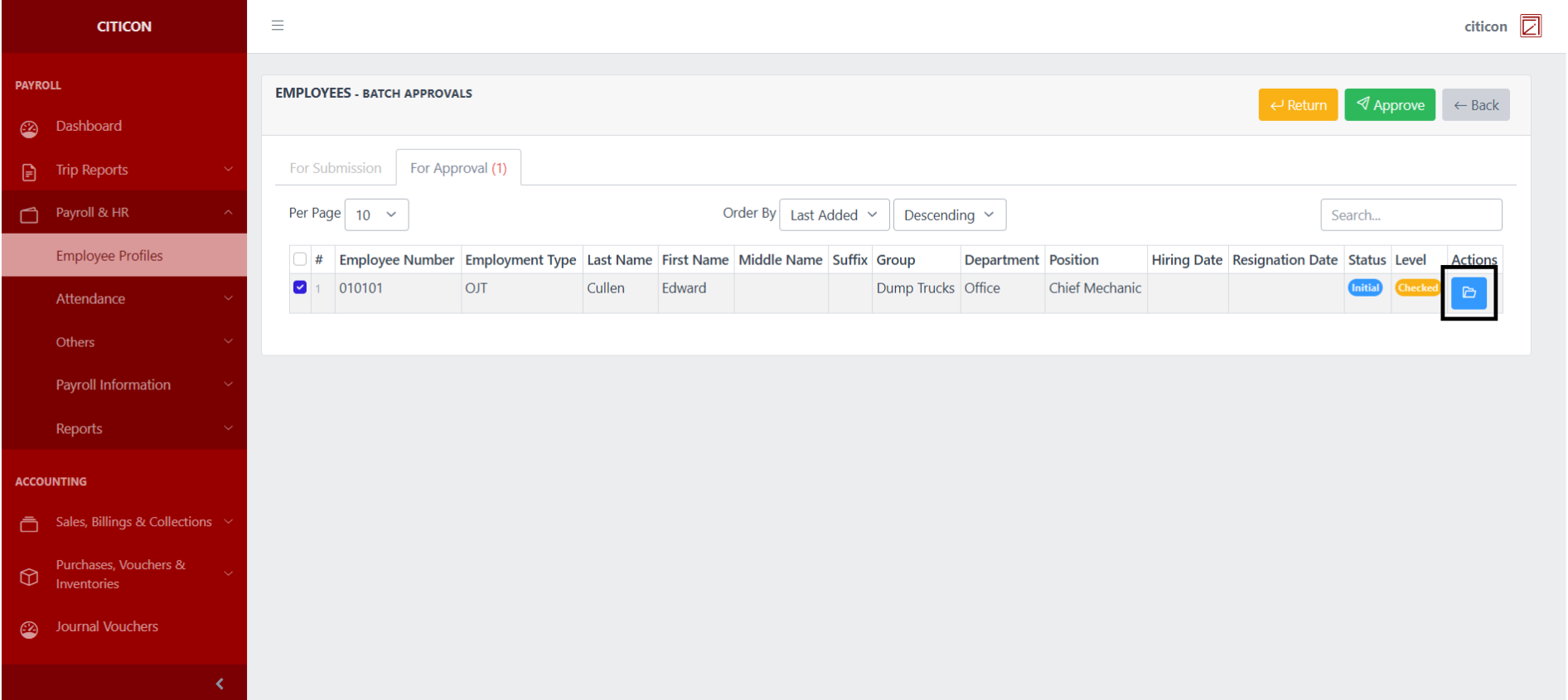Select the For Approval tab
Image resolution: width=1568 pixels, height=700 pixels.
coord(458,168)
